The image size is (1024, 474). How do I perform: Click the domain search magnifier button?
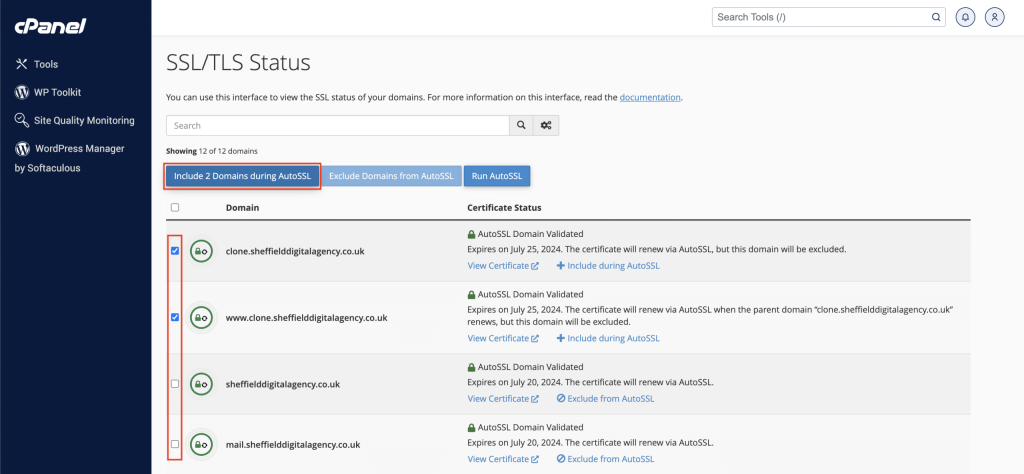pos(521,125)
